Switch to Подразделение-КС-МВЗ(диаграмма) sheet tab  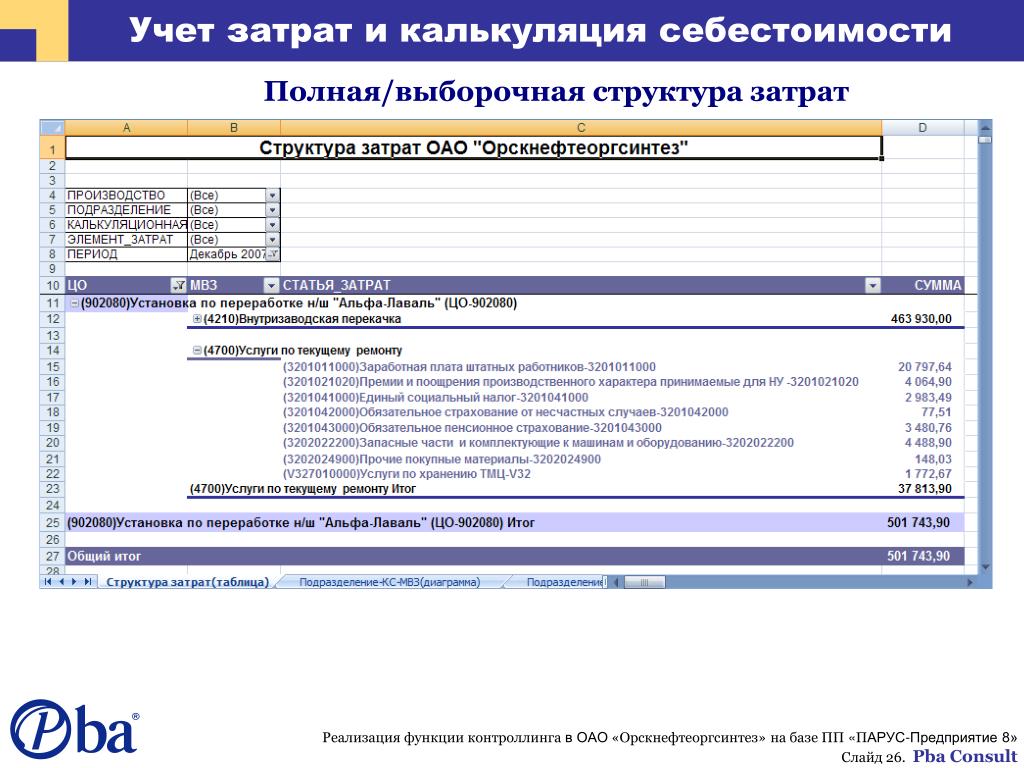[389, 582]
